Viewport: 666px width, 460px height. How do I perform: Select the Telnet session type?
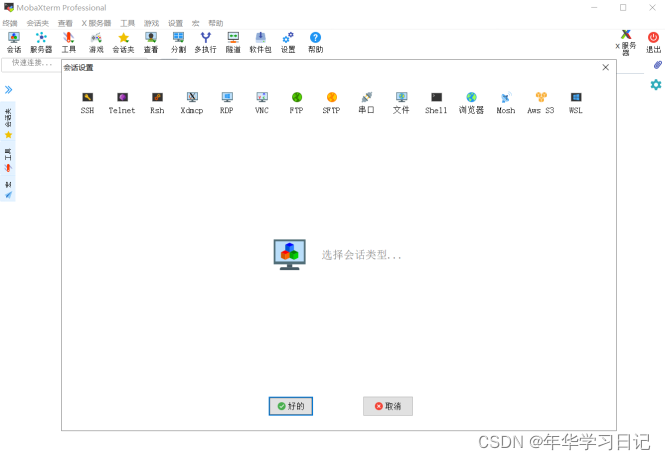(x=122, y=103)
